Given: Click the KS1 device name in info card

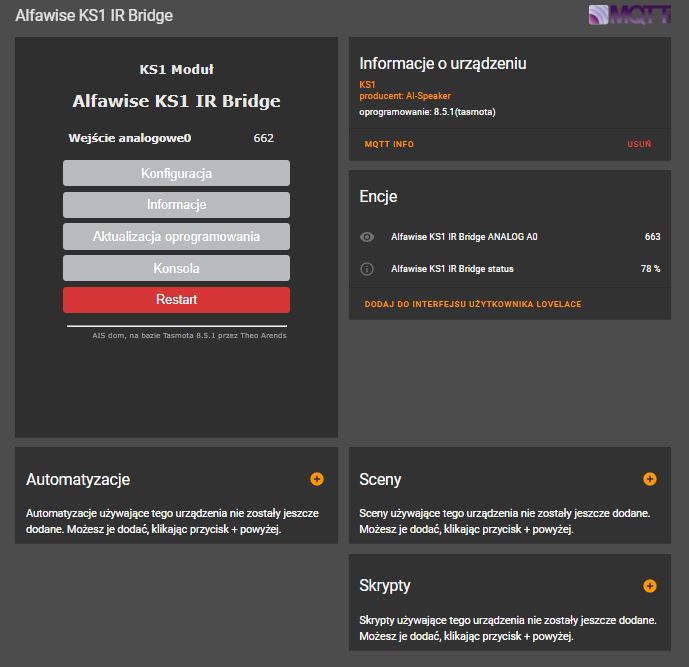Looking at the screenshot, I should click(x=367, y=84).
